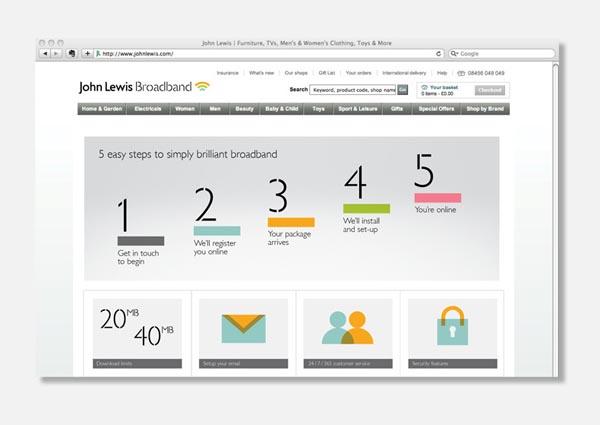Click the padlock security icon tile

pyautogui.click(x=452, y=326)
